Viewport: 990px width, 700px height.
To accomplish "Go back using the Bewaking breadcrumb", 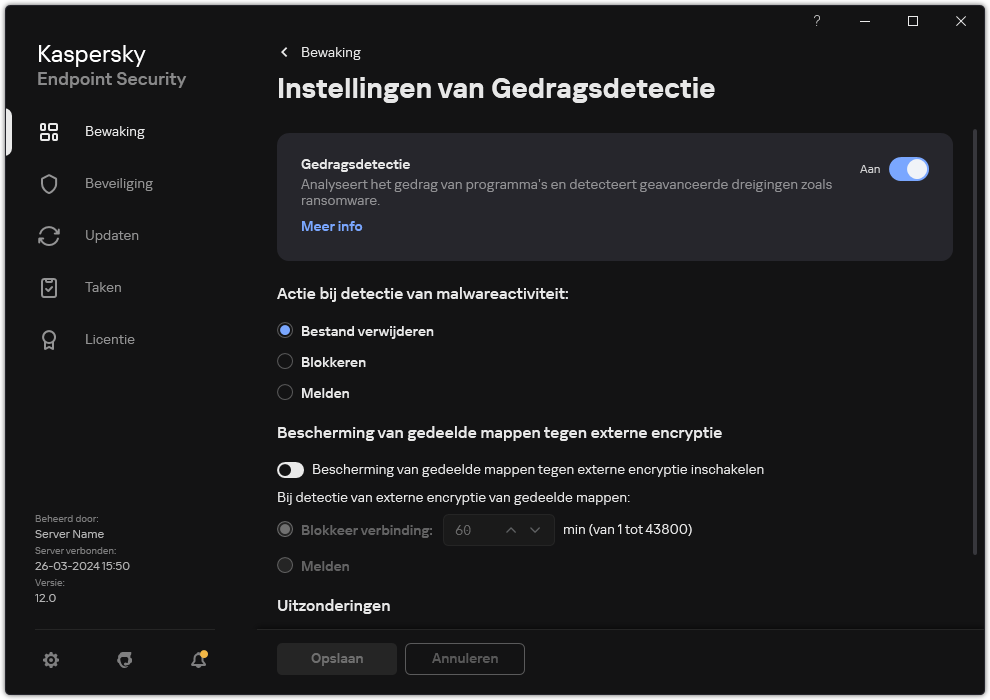I will tap(320, 52).
